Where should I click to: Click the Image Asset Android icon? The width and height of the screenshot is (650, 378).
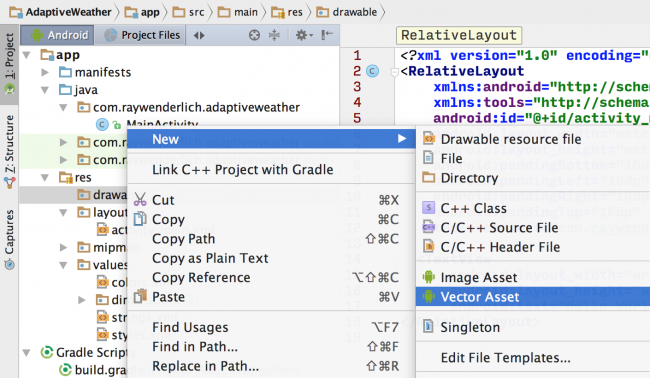click(x=429, y=277)
